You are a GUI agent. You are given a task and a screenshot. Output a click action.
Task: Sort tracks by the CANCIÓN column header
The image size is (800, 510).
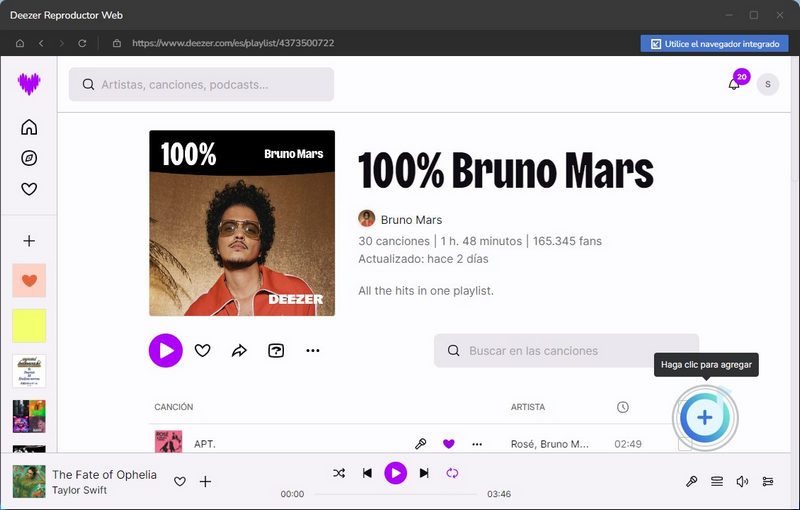coord(174,408)
